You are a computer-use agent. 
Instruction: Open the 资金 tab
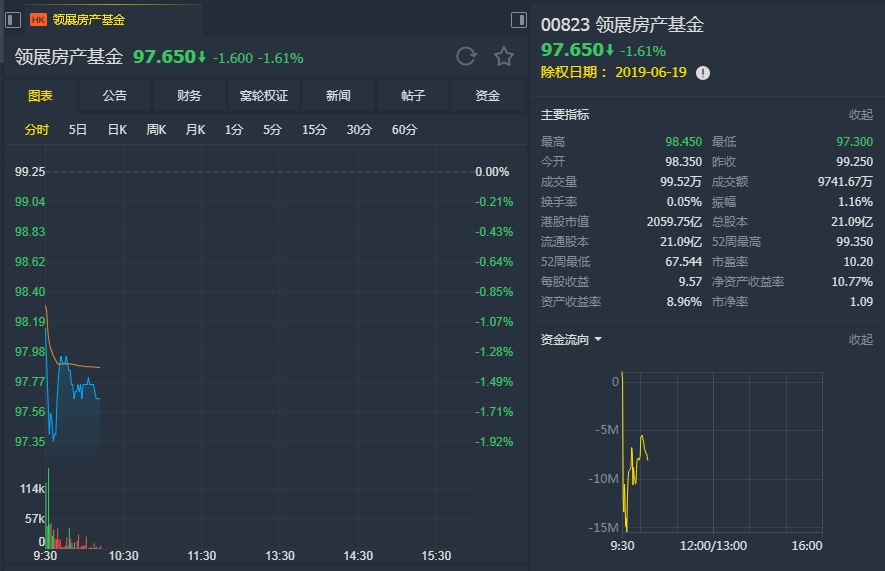(x=487, y=95)
